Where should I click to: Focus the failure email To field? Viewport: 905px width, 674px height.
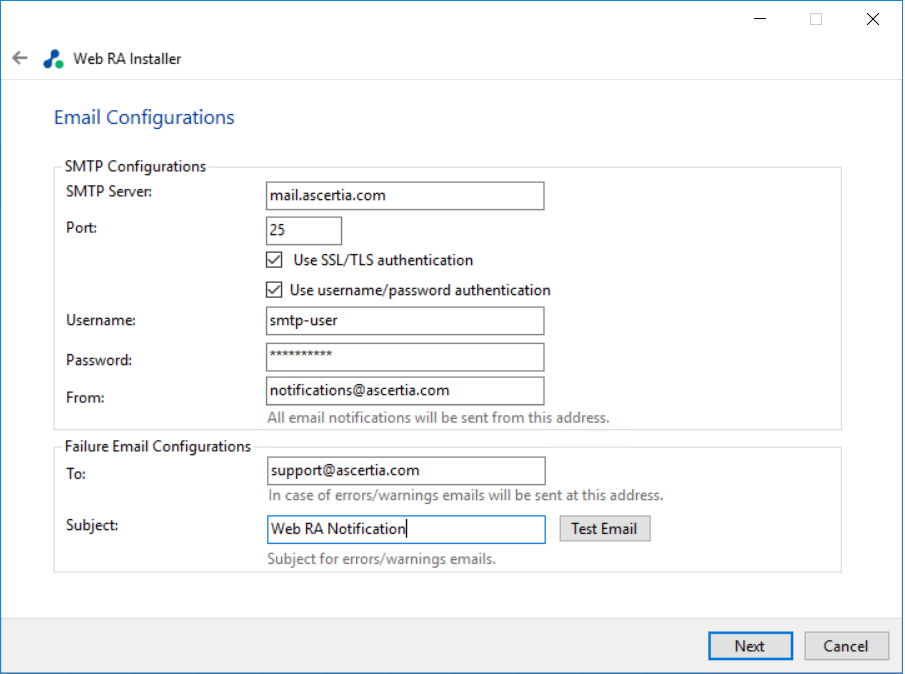pyautogui.click(x=405, y=470)
